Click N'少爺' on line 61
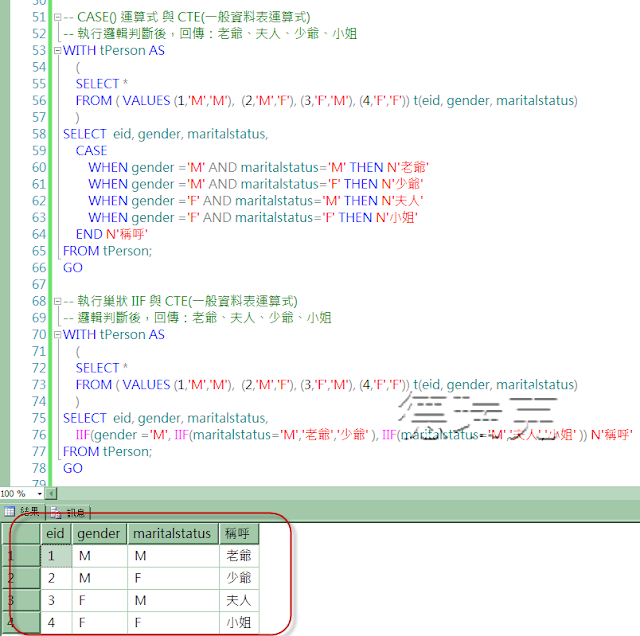This screenshot has width=640, height=636. coord(402,184)
